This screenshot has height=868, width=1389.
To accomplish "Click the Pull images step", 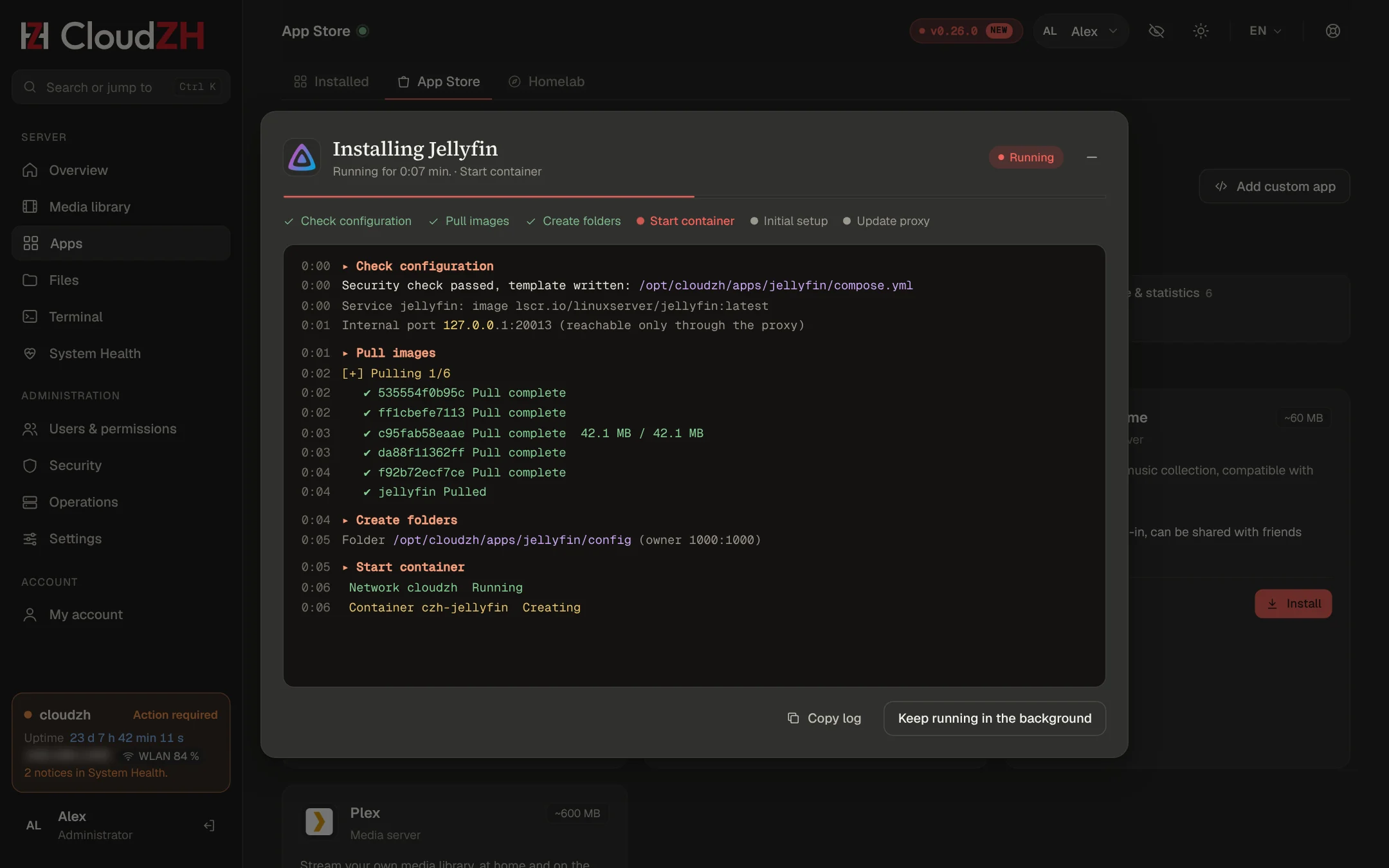I will pos(469,221).
